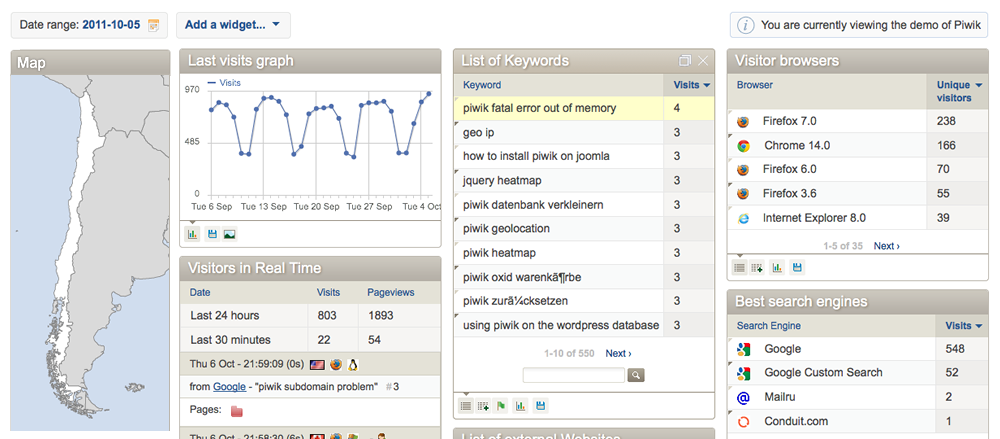Sort keywords by Visits column header

click(692, 85)
